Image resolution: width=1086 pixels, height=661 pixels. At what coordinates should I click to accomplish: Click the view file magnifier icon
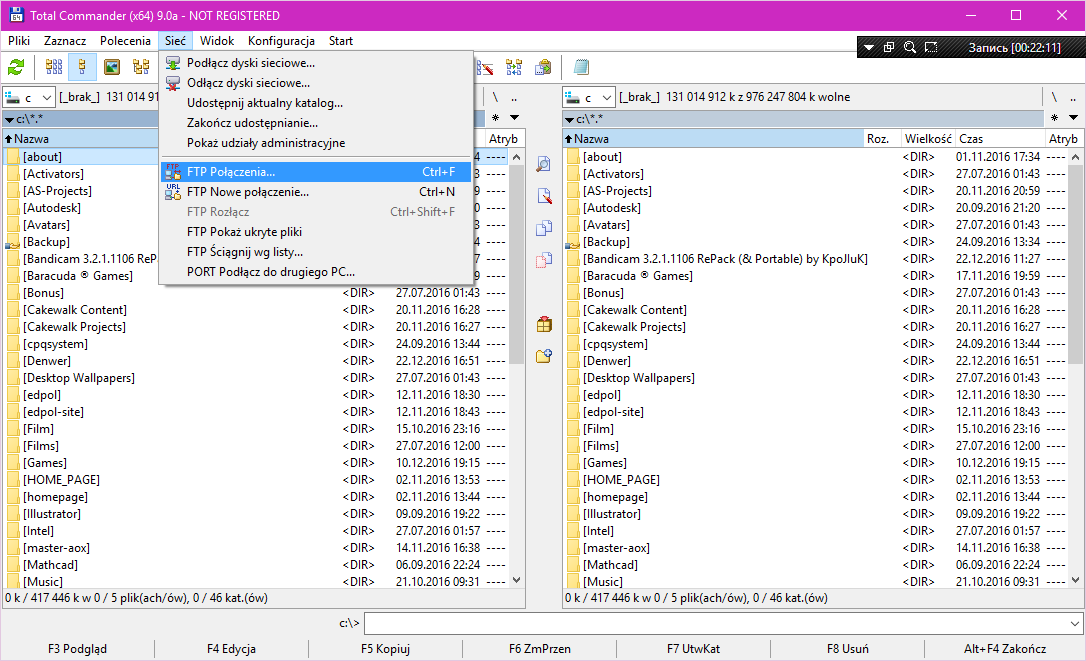point(544,164)
